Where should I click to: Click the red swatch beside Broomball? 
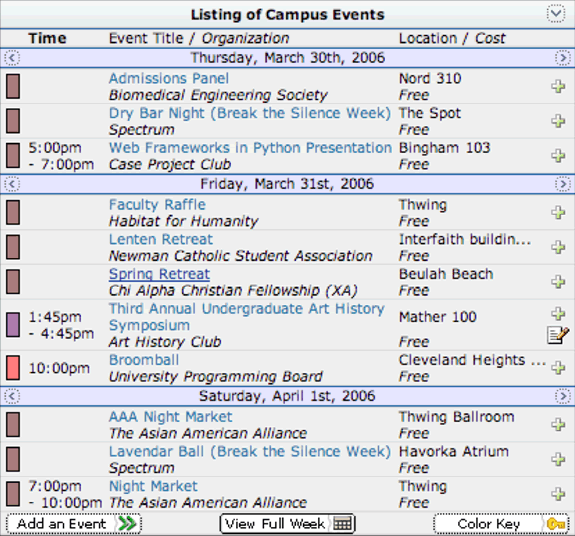pyautogui.click(x=13, y=368)
